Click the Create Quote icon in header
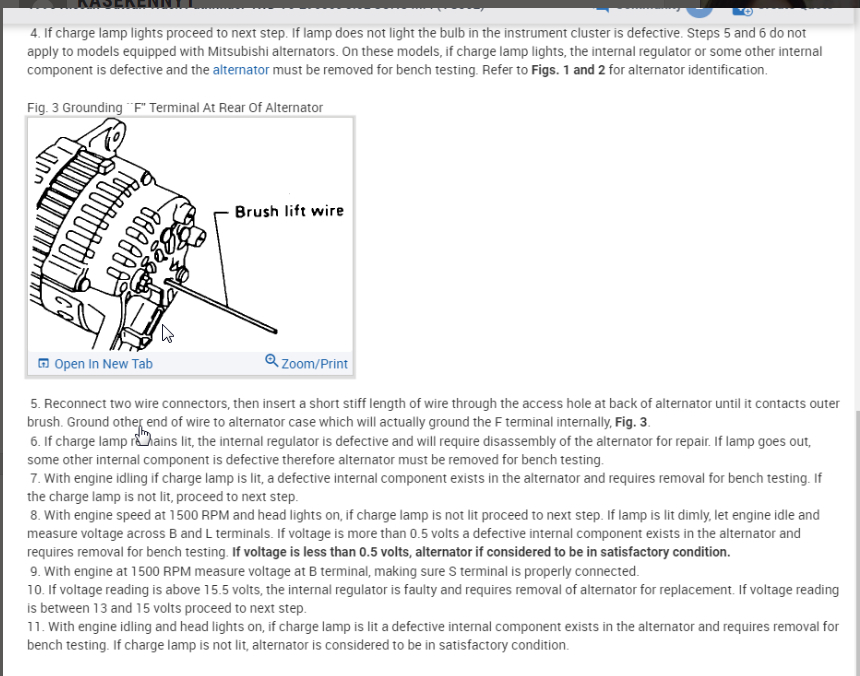 point(742,8)
